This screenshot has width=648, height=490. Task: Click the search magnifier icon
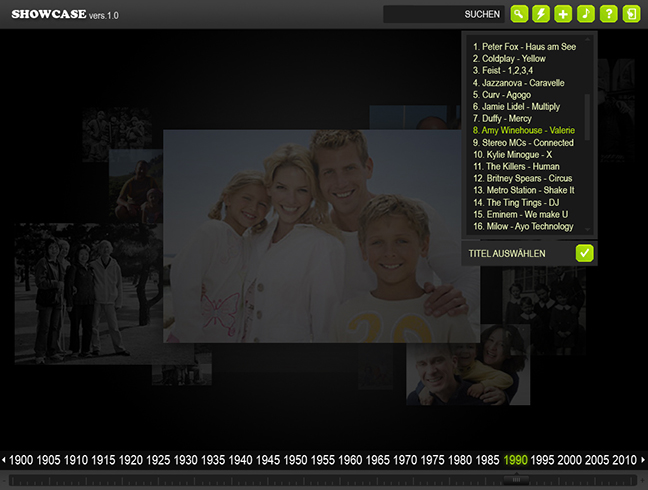pyautogui.click(x=519, y=14)
